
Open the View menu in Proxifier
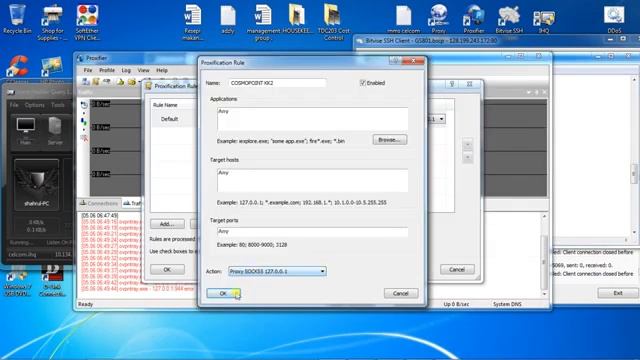[143, 70]
